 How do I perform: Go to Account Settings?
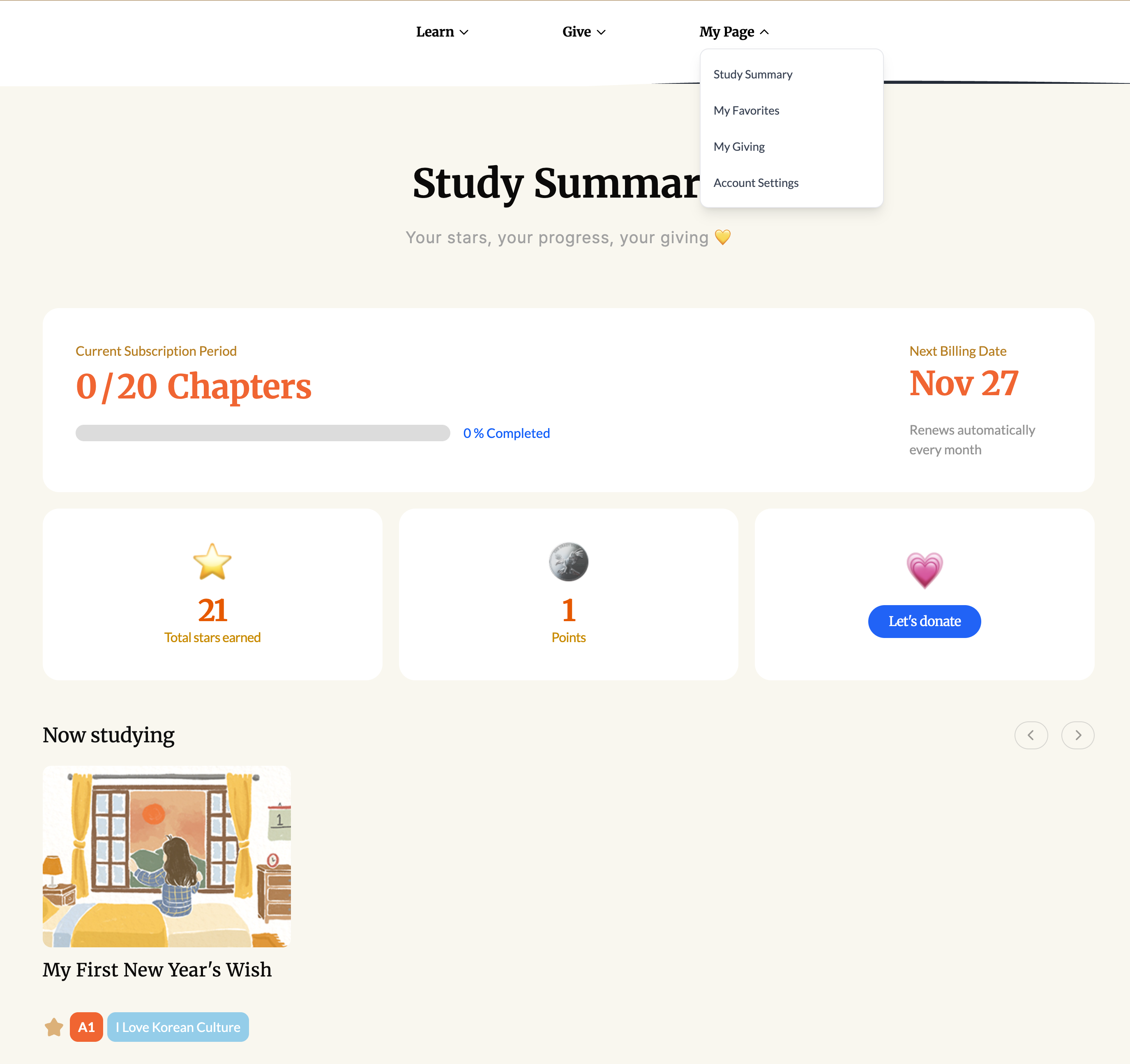[x=756, y=183]
